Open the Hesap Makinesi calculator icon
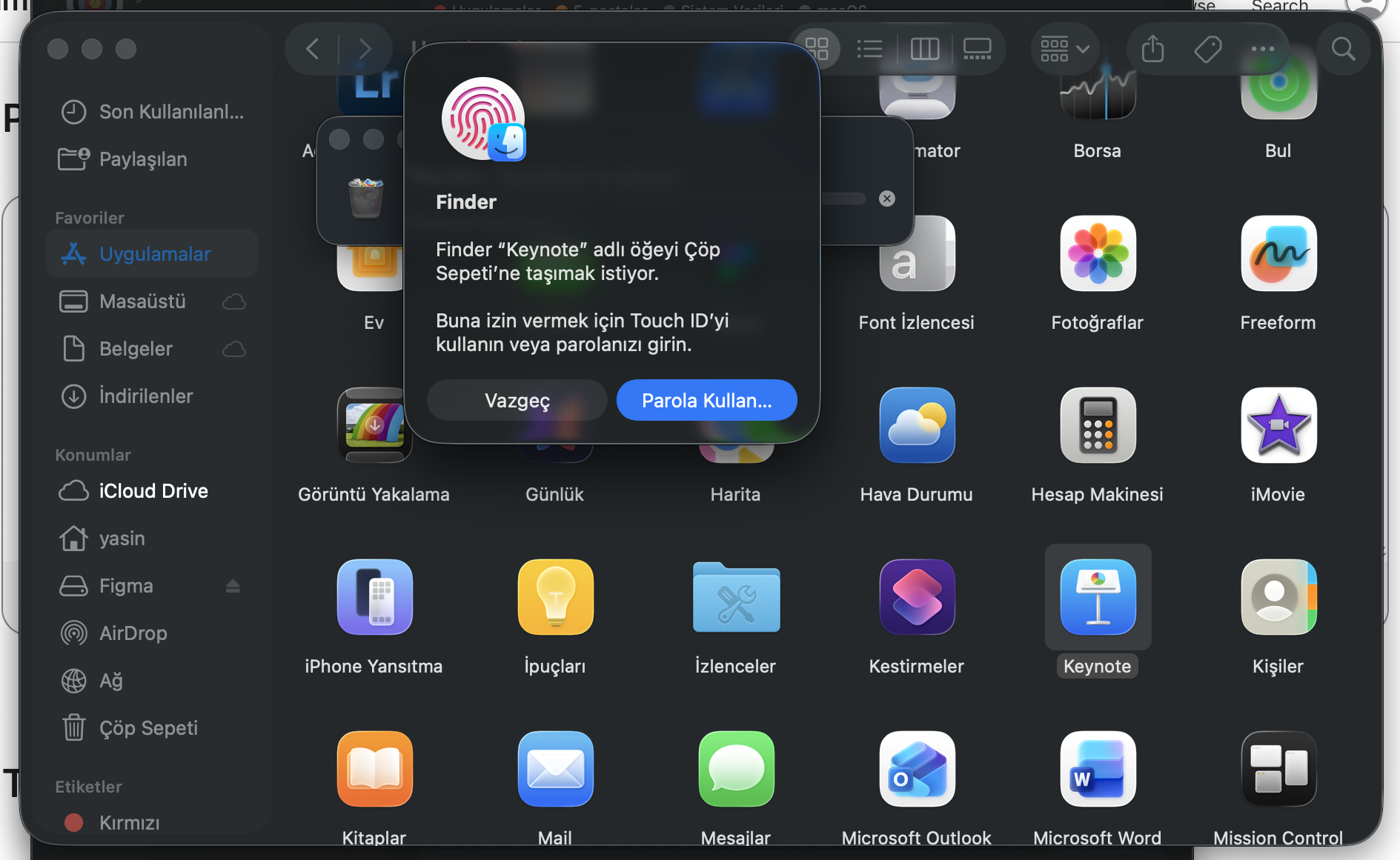 coord(1098,425)
